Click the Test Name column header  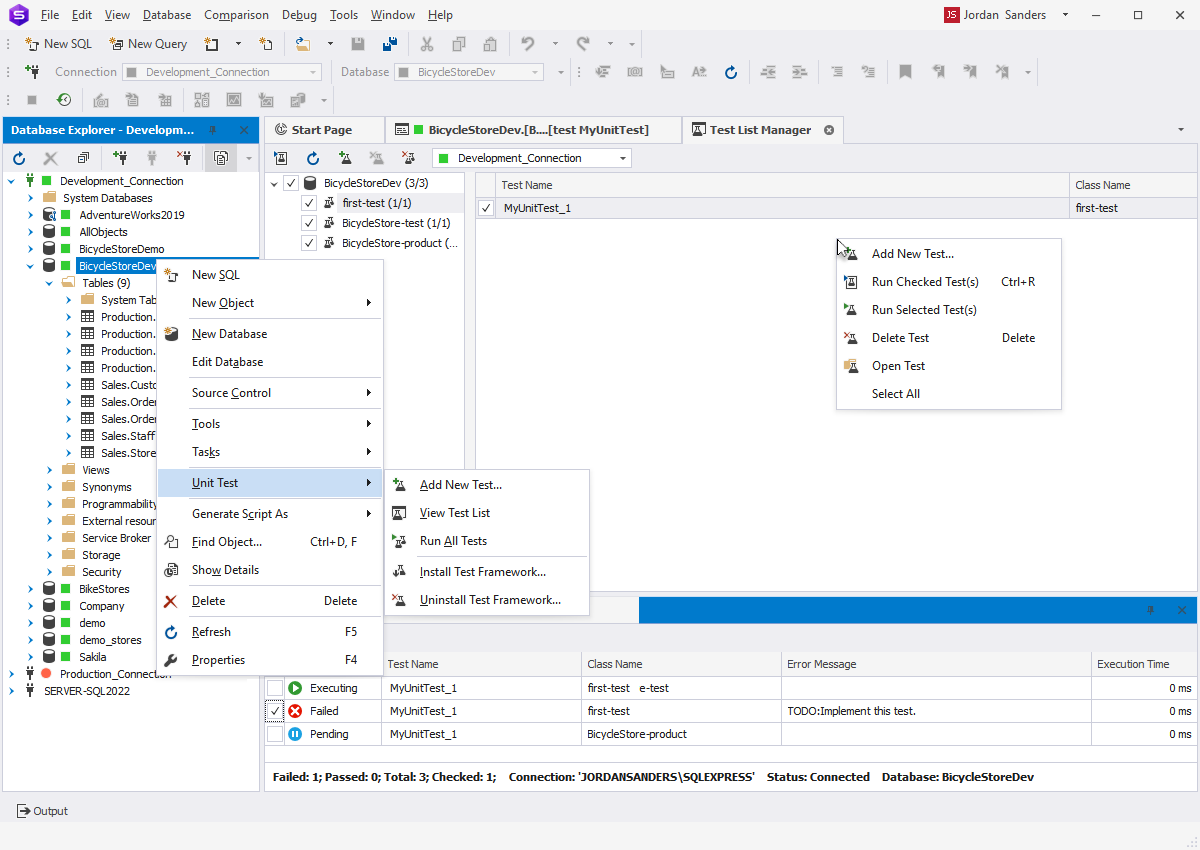[x=526, y=185]
